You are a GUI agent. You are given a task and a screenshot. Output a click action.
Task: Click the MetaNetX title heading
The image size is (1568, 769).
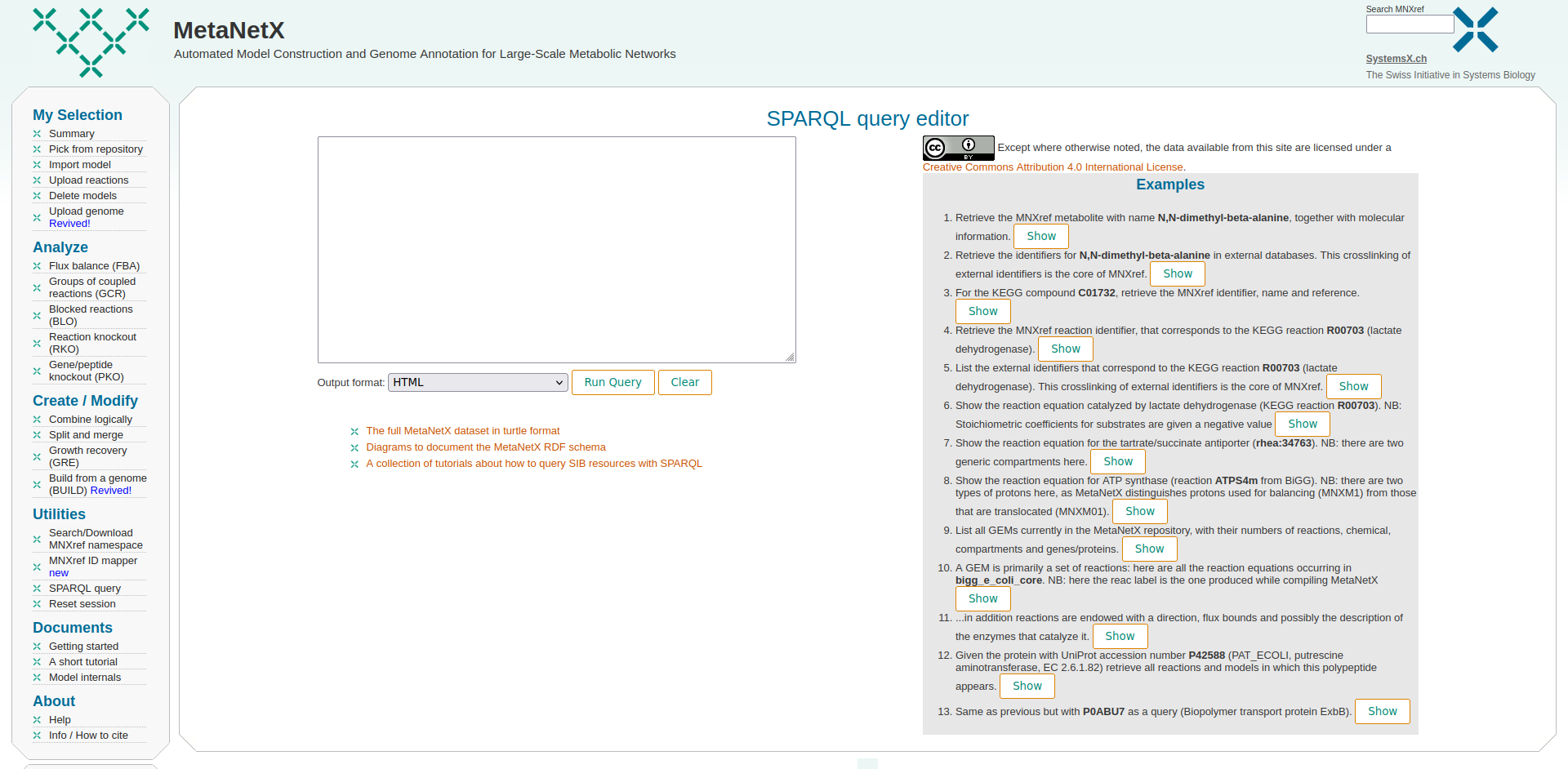pyautogui.click(x=229, y=30)
